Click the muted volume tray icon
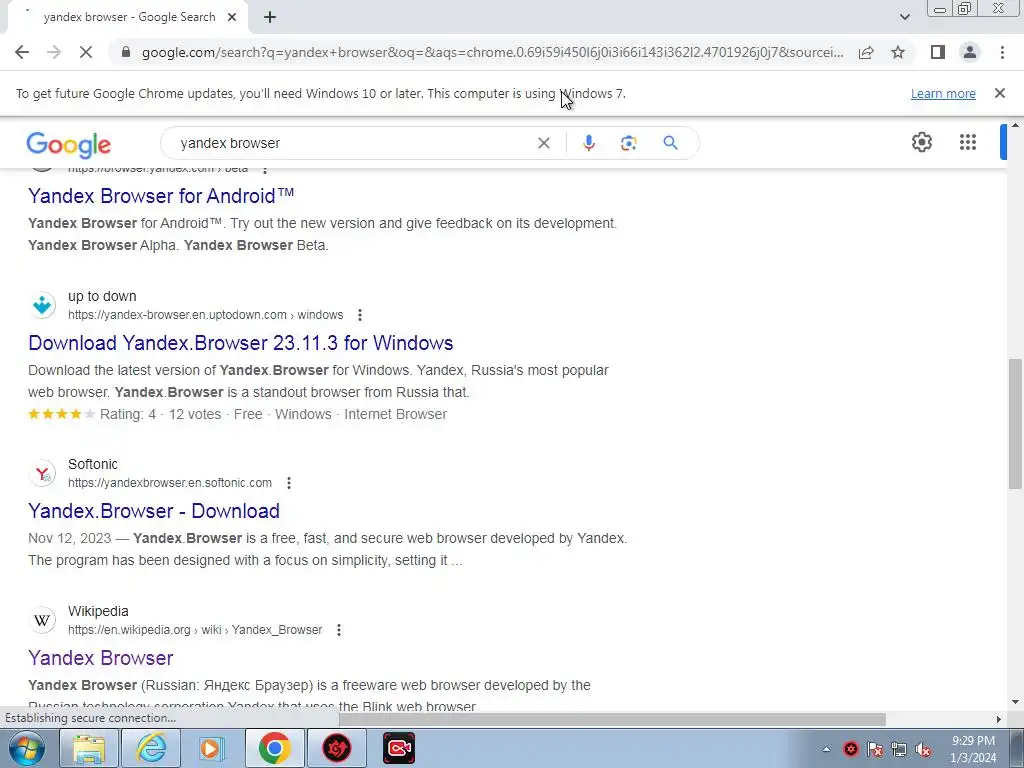Image resolution: width=1024 pixels, height=768 pixels. (x=923, y=749)
